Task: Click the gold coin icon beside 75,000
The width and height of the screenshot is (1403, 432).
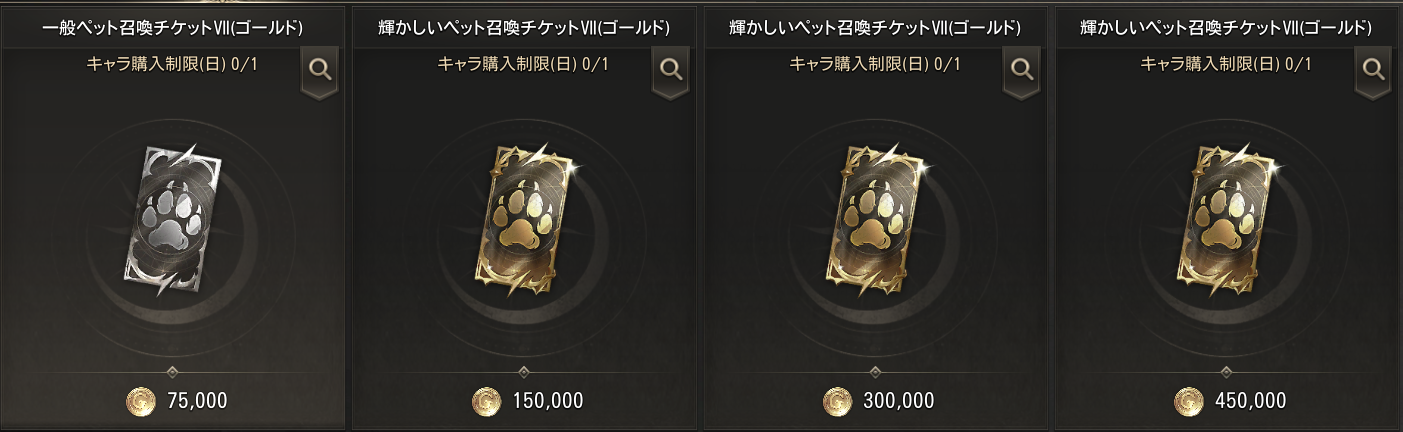Action: [141, 402]
